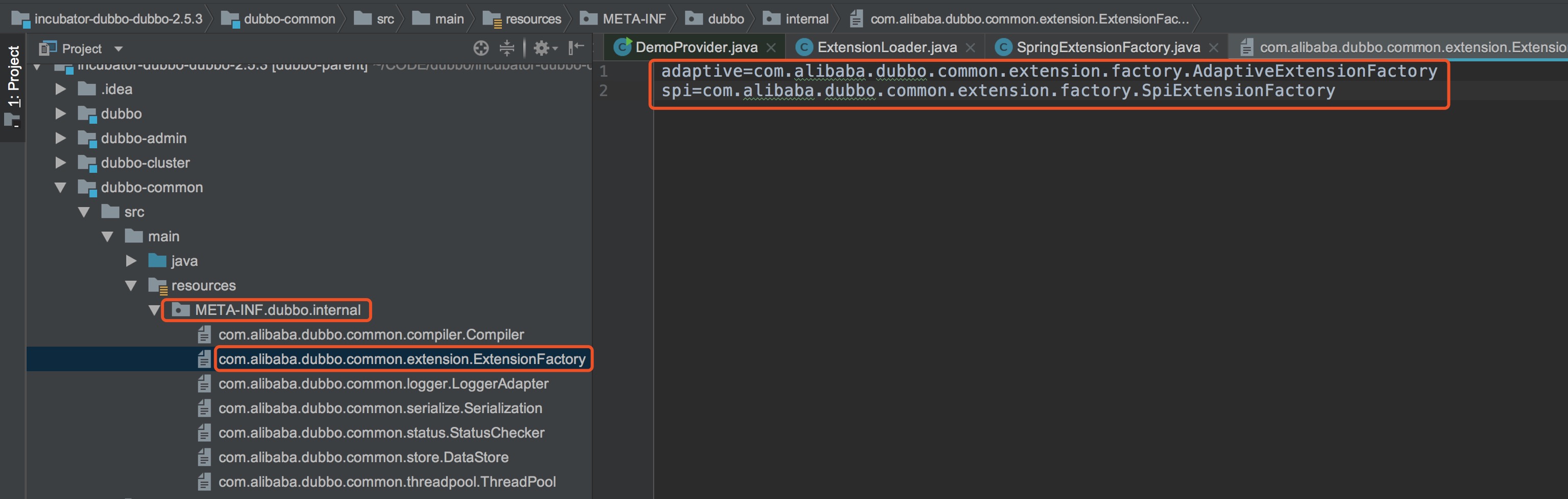The width and height of the screenshot is (1568, 499).
Task: Open the Project view dropdown
Action: [119, 49]
